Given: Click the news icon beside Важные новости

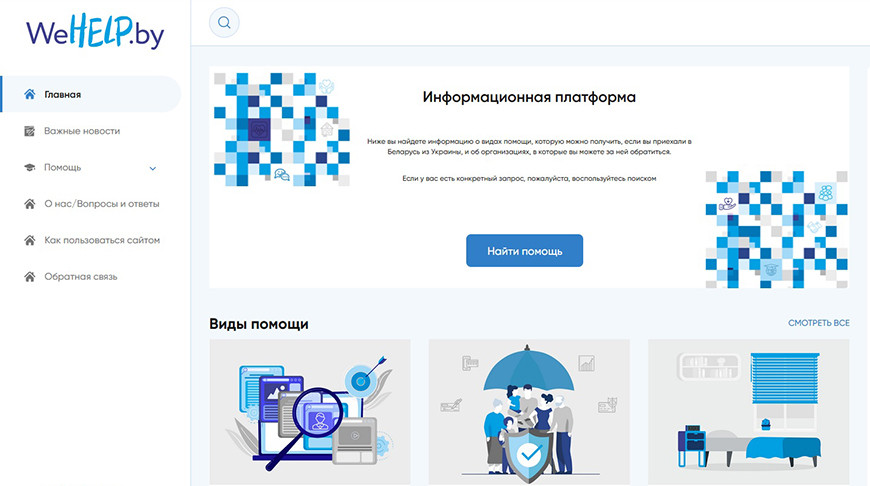Looking at the screenshot, I should click(x=30, y=131).
